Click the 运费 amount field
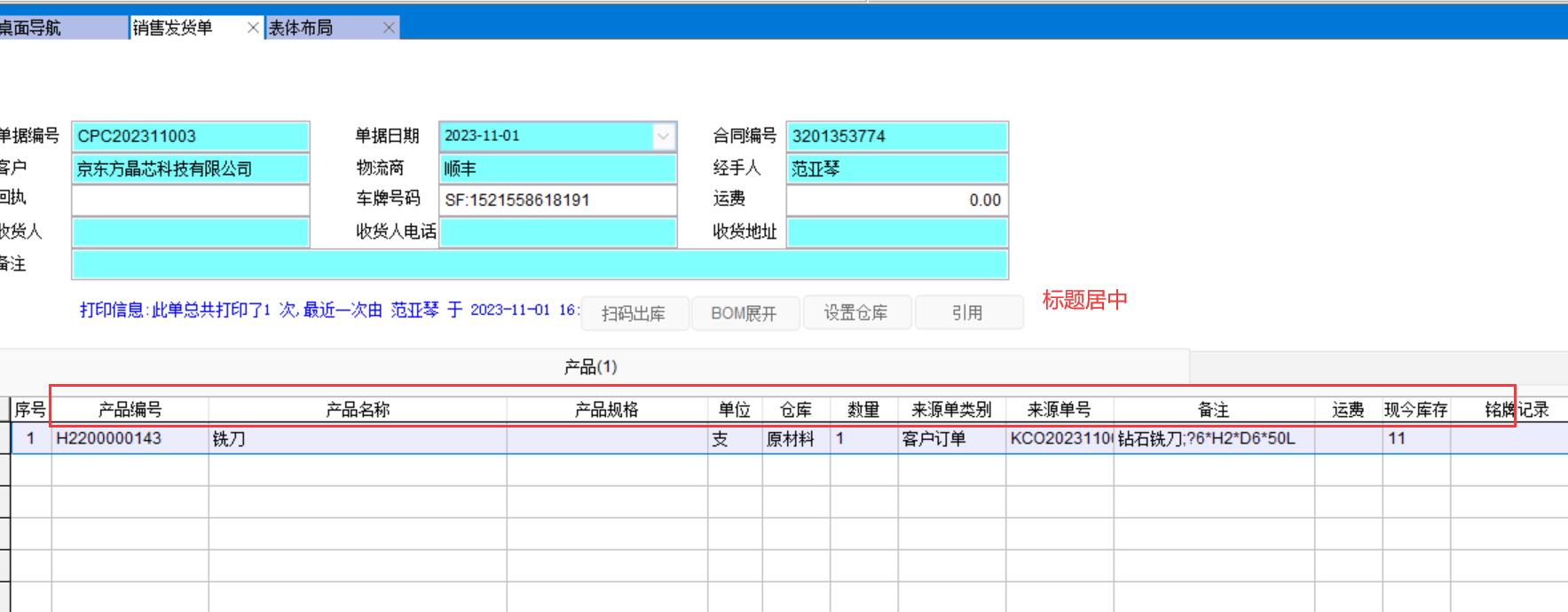This screenshot has height=612, width=1568. 896,200
